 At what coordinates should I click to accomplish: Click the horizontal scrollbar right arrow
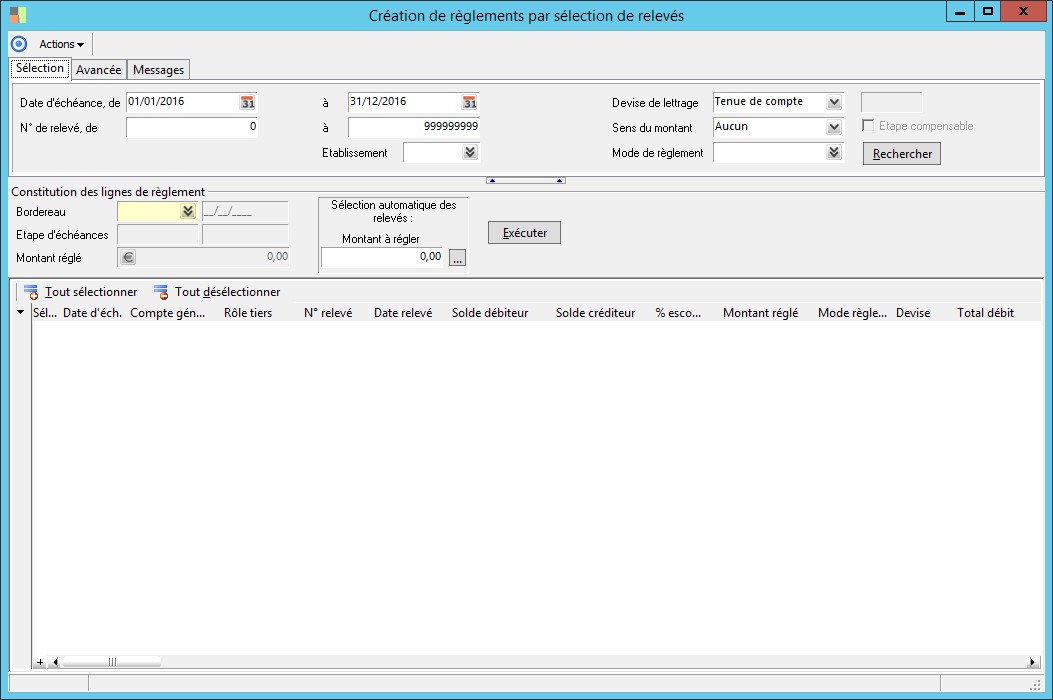[x=1032, y=662]
